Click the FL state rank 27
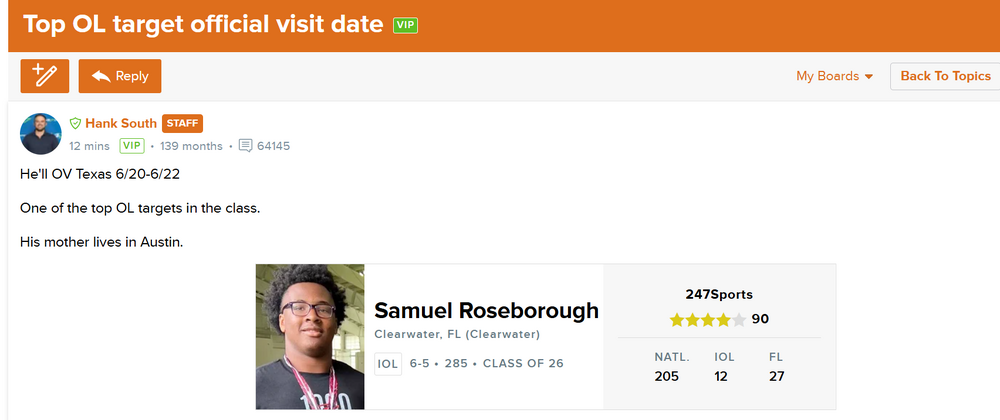The image size is (1000, 420). (x=776, y=376)
